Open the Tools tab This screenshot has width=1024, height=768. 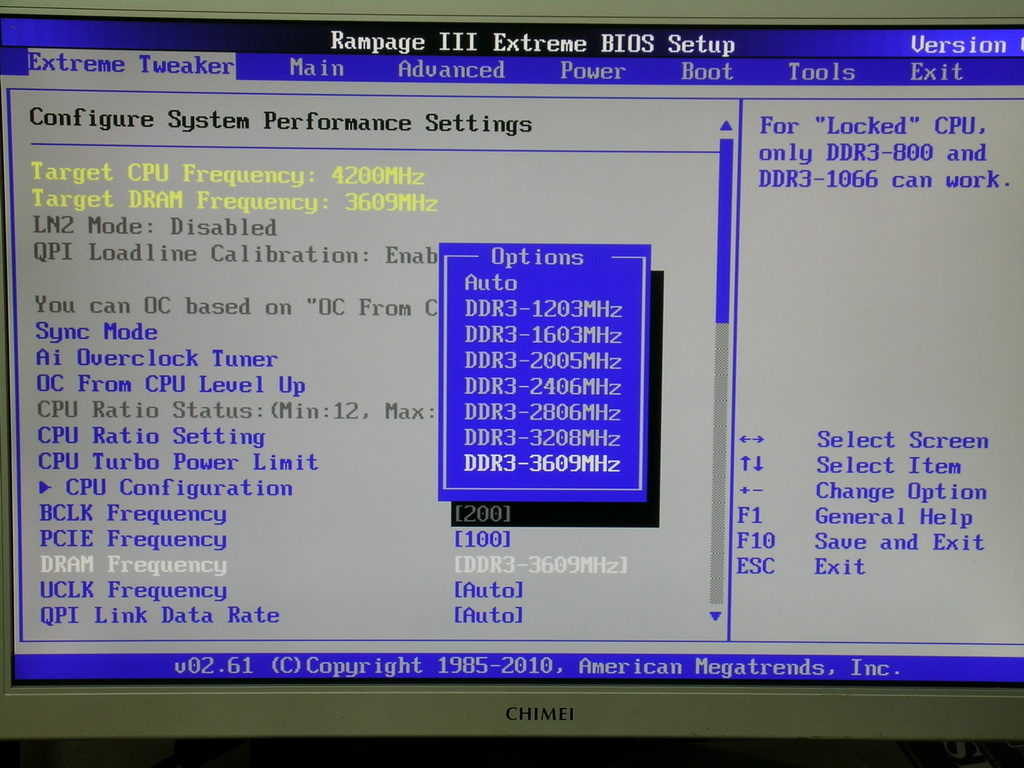[x=822, y=72]
